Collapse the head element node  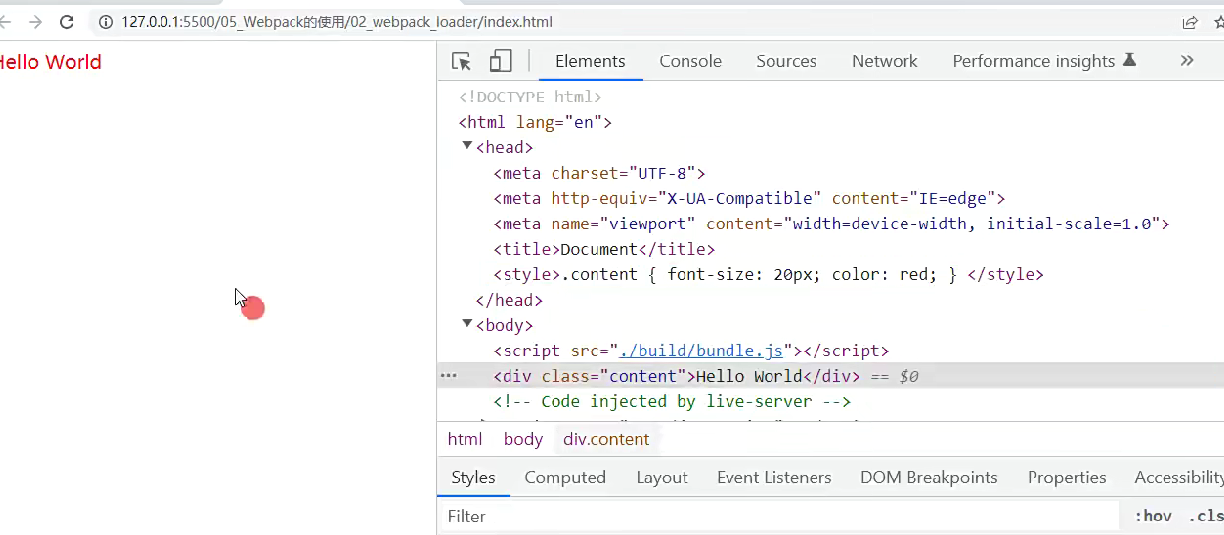point(467,146)
